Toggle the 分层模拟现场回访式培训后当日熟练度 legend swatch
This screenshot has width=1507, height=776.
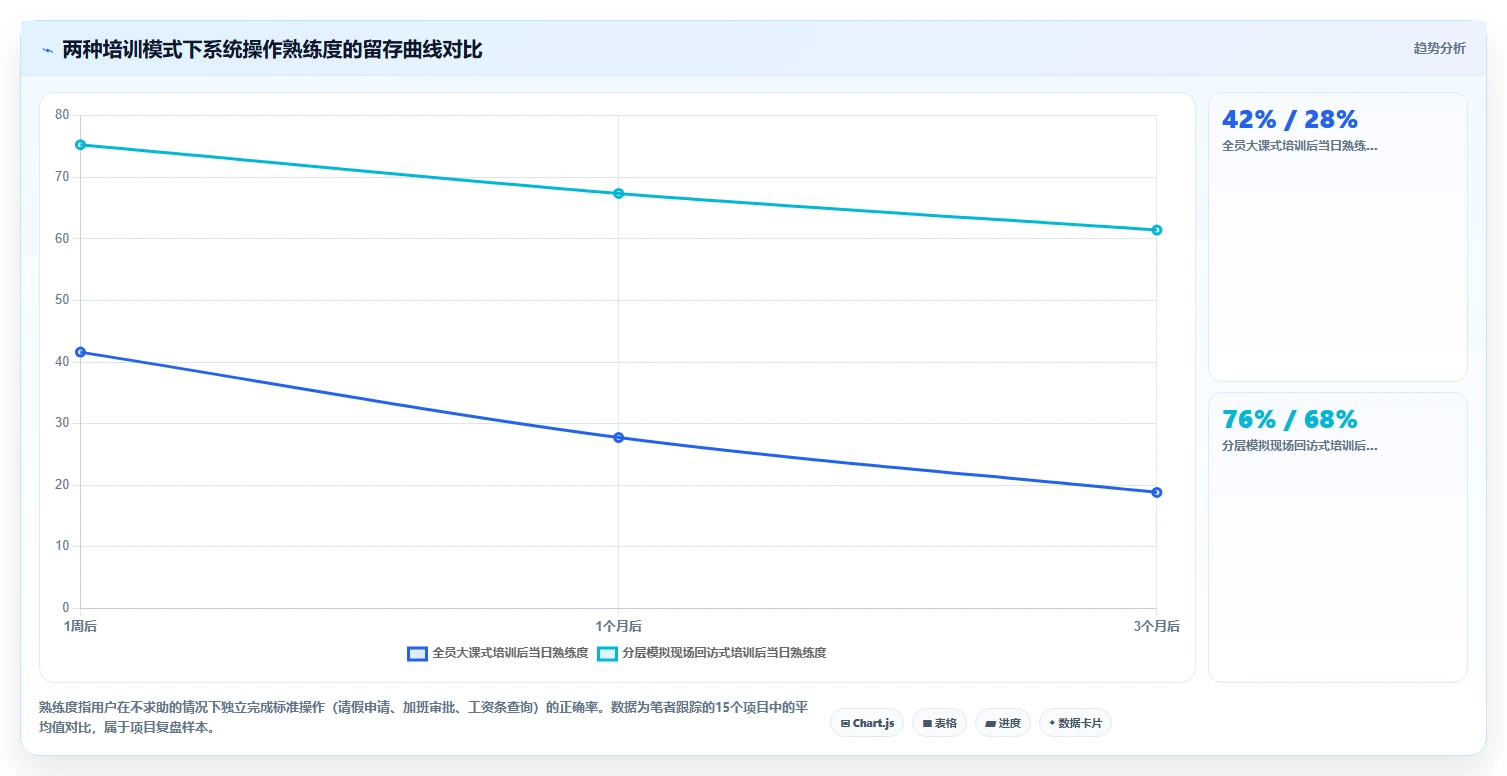(607, 654)
